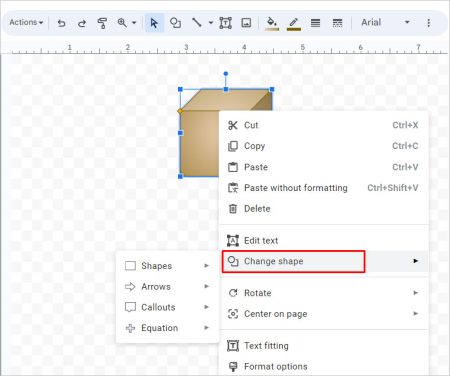The height and width of the screenshot is (376, 450).
Task: Open the three-dot More options menu
Action: [429, 23]
